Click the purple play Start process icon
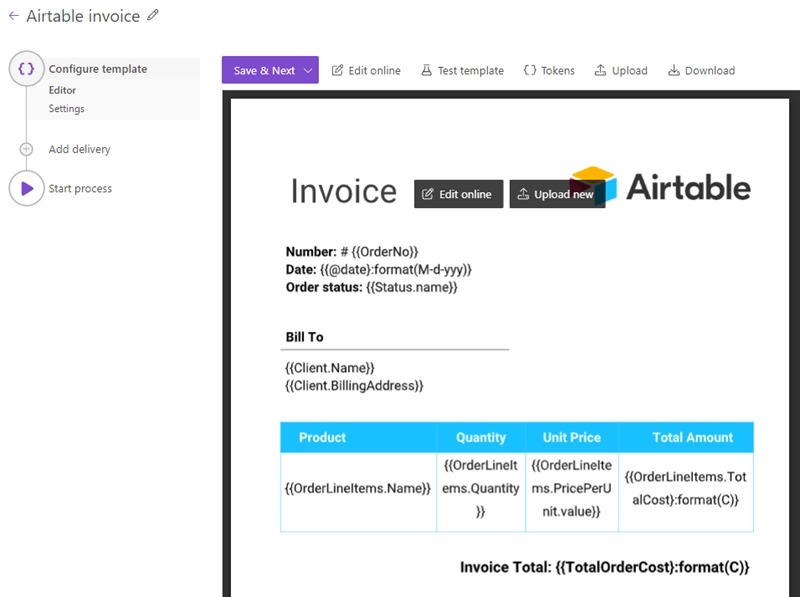The image size is (800, 597). 27,188
